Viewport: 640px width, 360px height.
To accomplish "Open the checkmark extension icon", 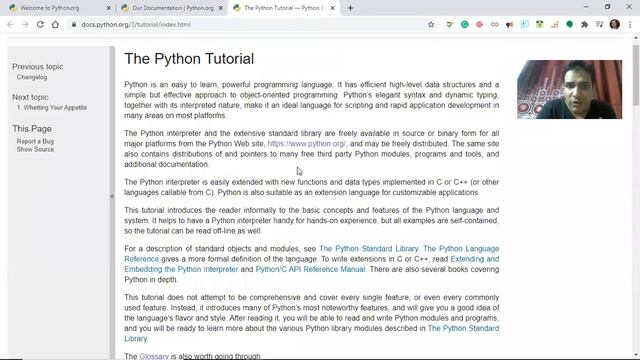I will coord(449,24).
